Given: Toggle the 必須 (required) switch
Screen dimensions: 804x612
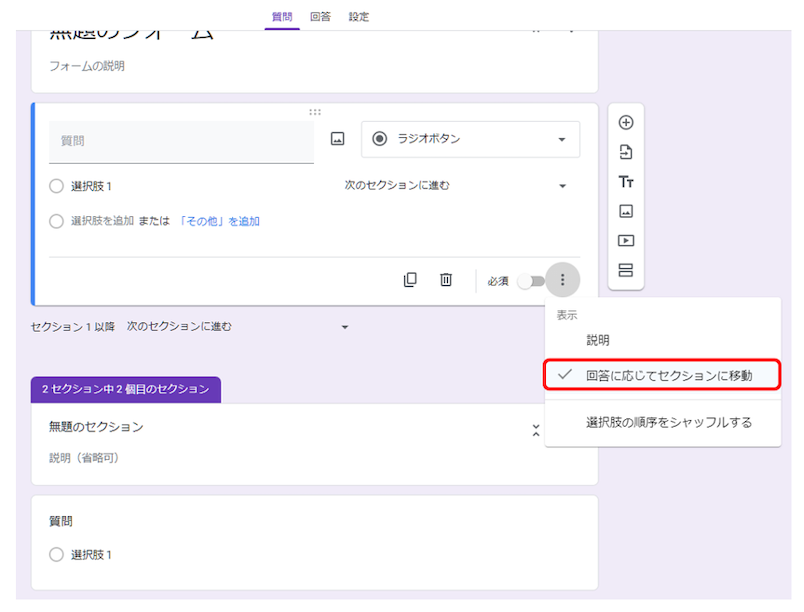Looking at the screenshot, I should pyautogui.click(x=530, y=281).
